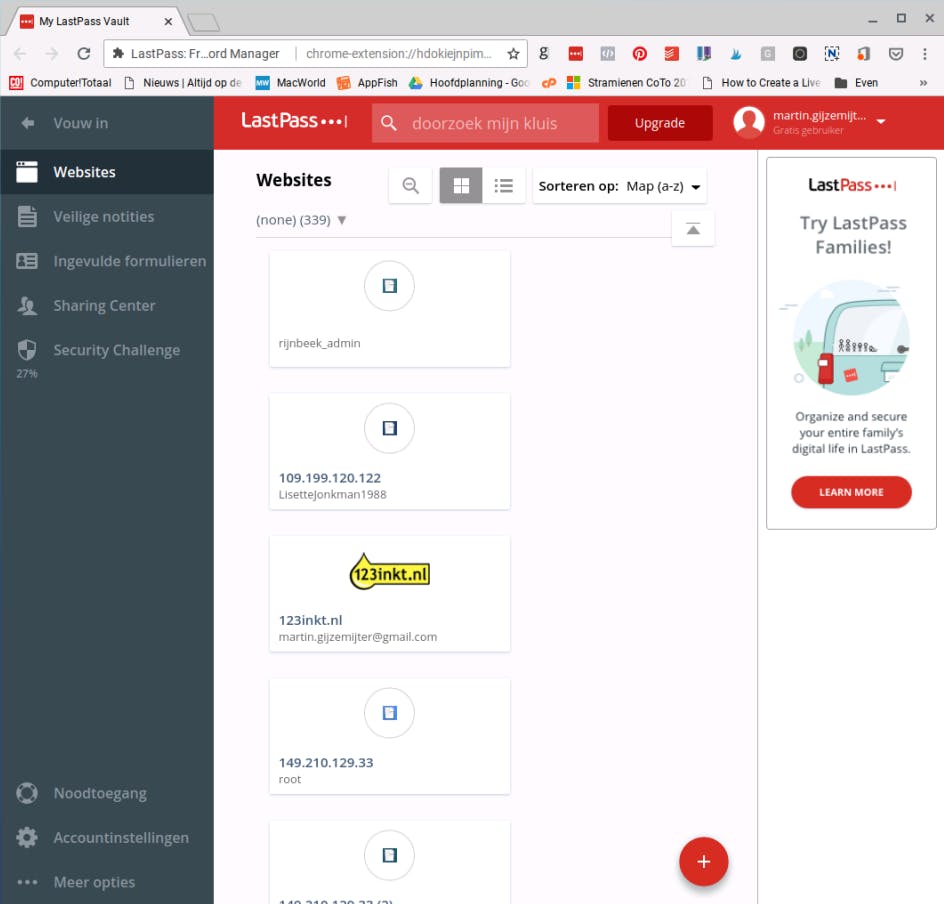Click the Veilige notities document icon
Screen dimensions: 944x904
coord(27,217)
